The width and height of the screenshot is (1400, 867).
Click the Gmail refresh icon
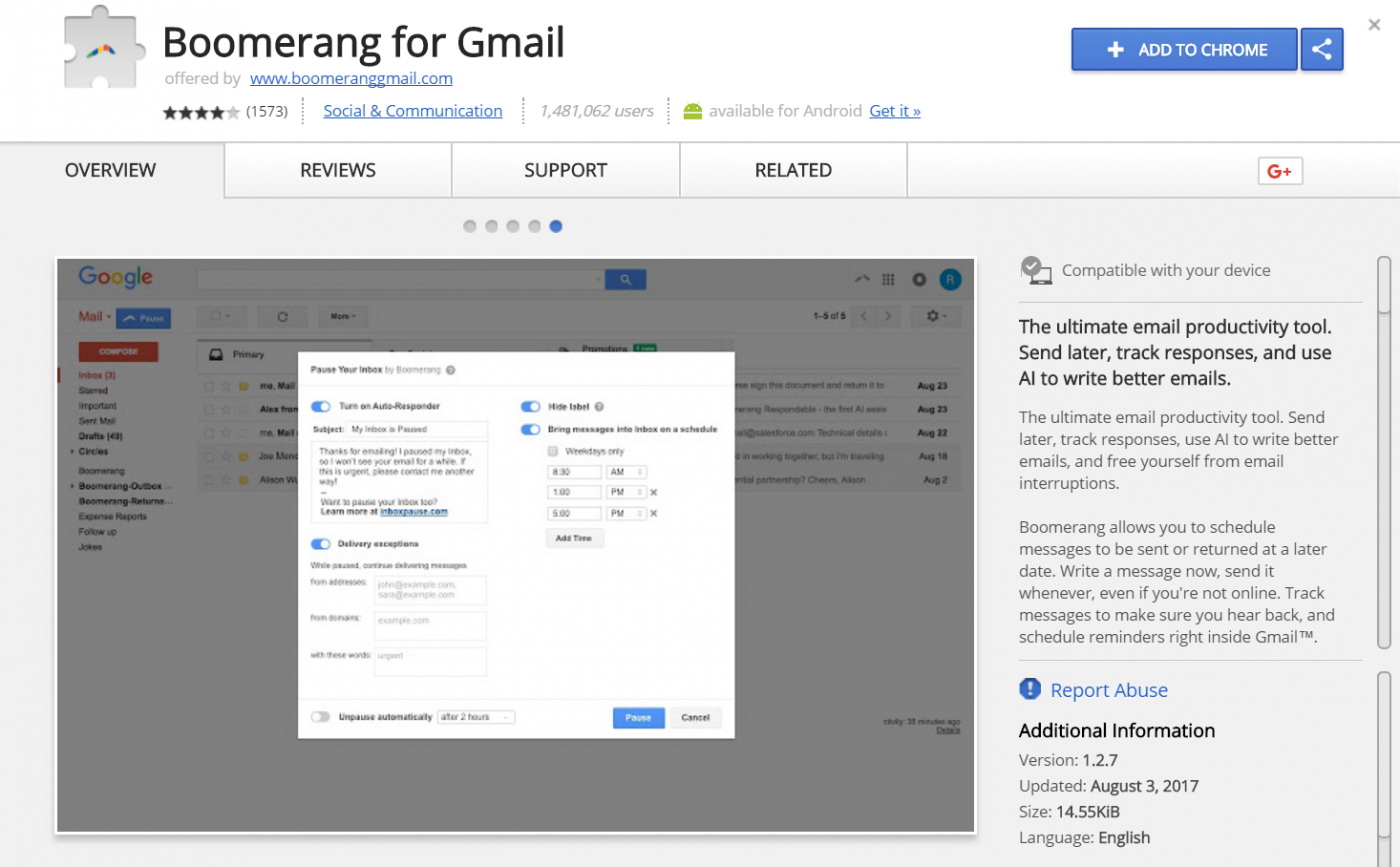(283, 316)
